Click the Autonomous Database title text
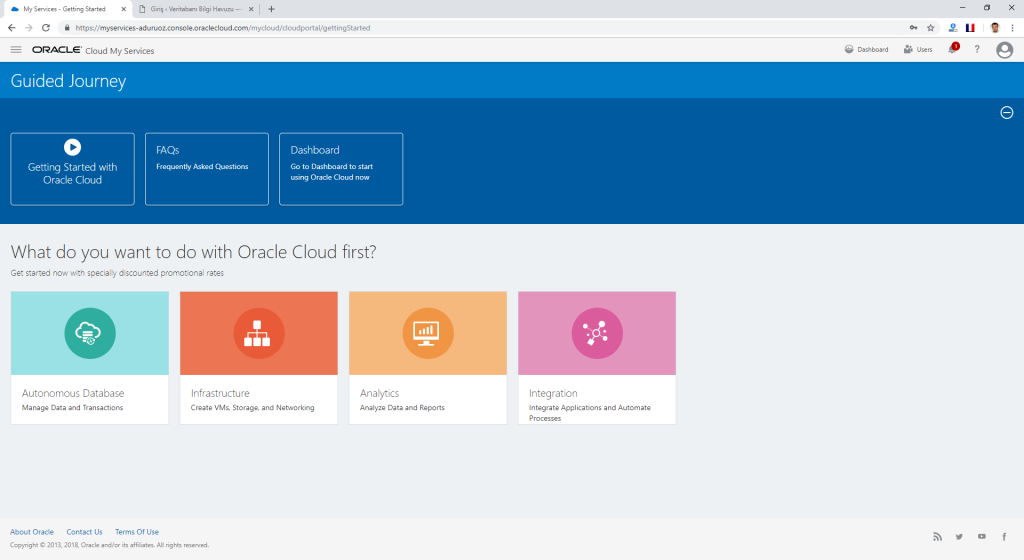Image resolution: width=1024 pixels, height=560 pixels. [73, 393]
